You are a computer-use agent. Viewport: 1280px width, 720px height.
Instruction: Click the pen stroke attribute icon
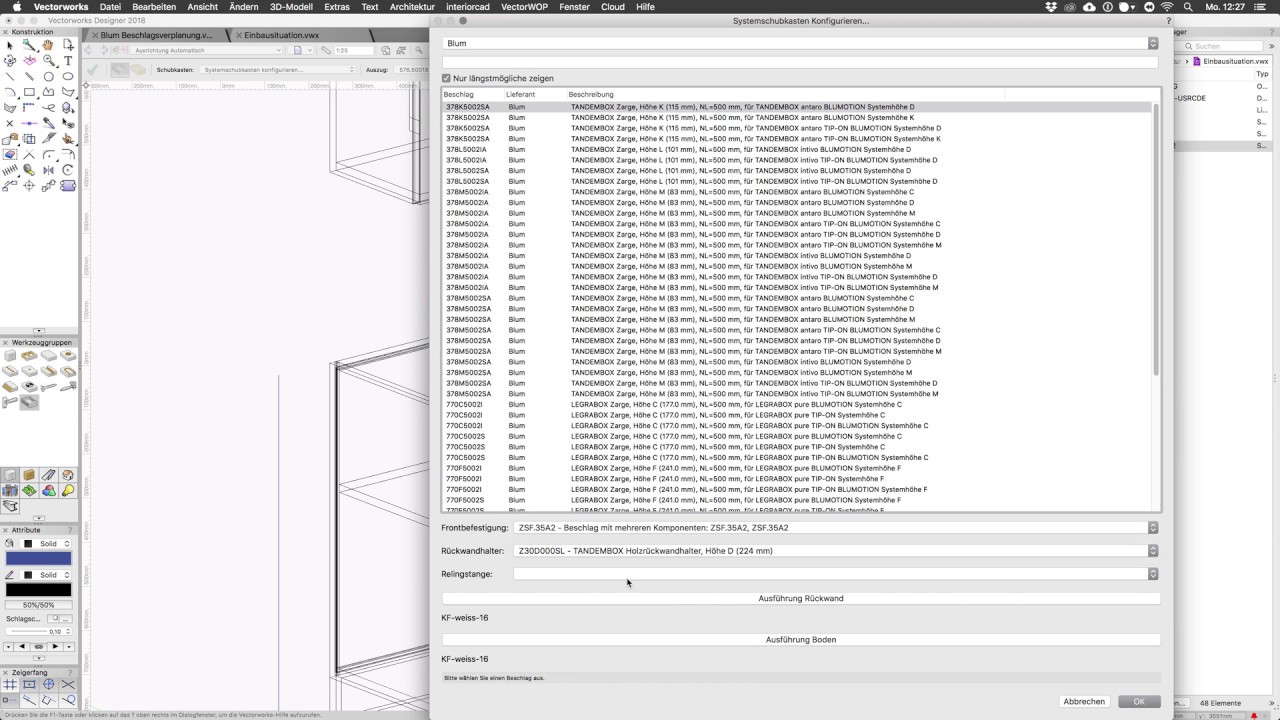coord(10,575)
